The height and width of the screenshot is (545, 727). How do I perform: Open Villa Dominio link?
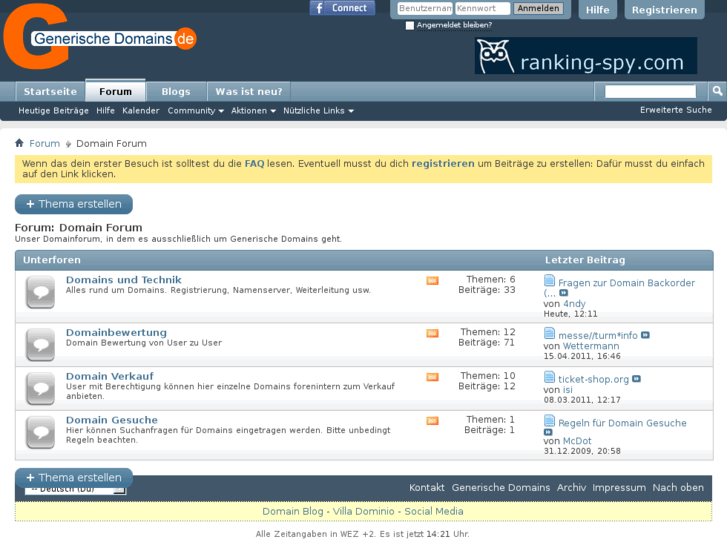coord(364,511)
